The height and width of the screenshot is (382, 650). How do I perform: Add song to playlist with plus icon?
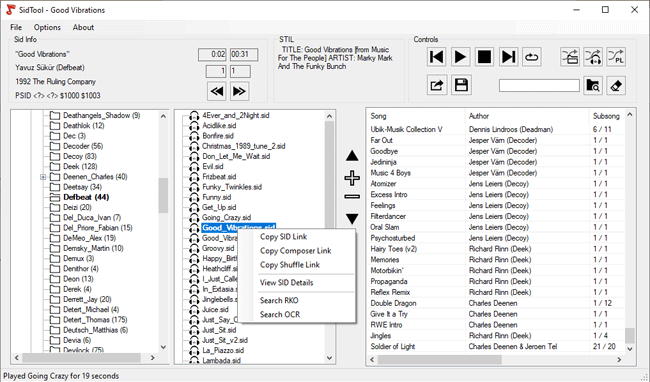[352, 178]
